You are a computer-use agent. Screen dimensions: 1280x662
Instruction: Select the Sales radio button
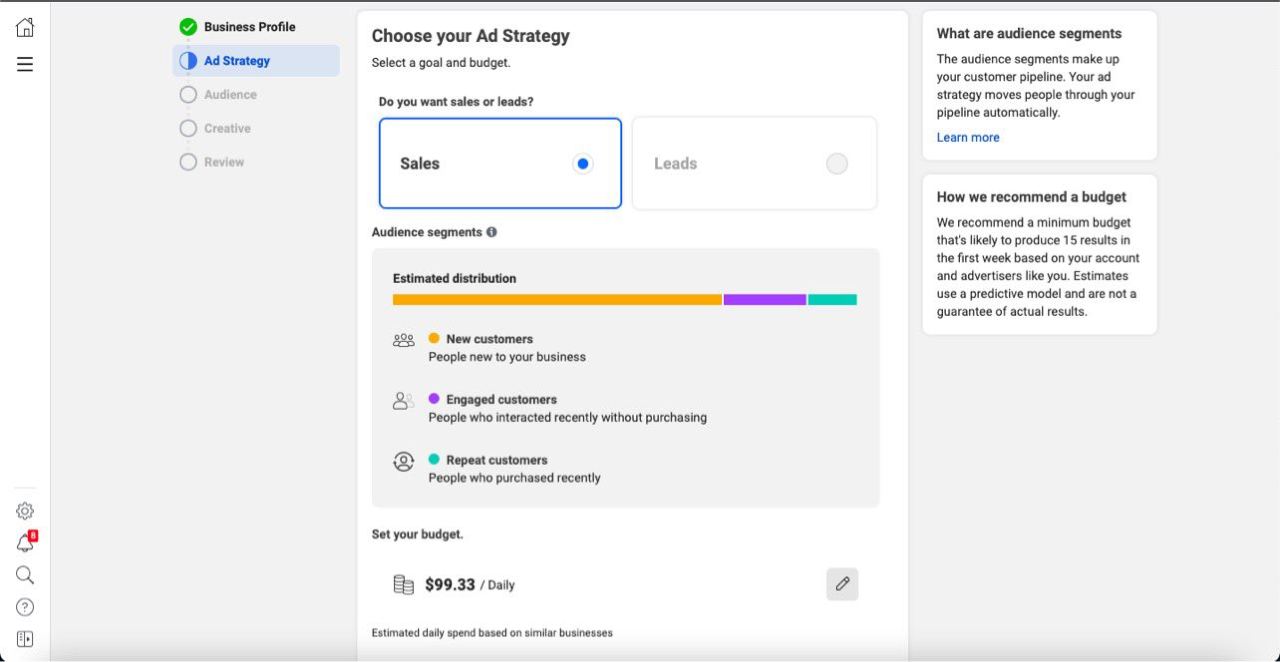pyautogui.click(x=583, y=164)
